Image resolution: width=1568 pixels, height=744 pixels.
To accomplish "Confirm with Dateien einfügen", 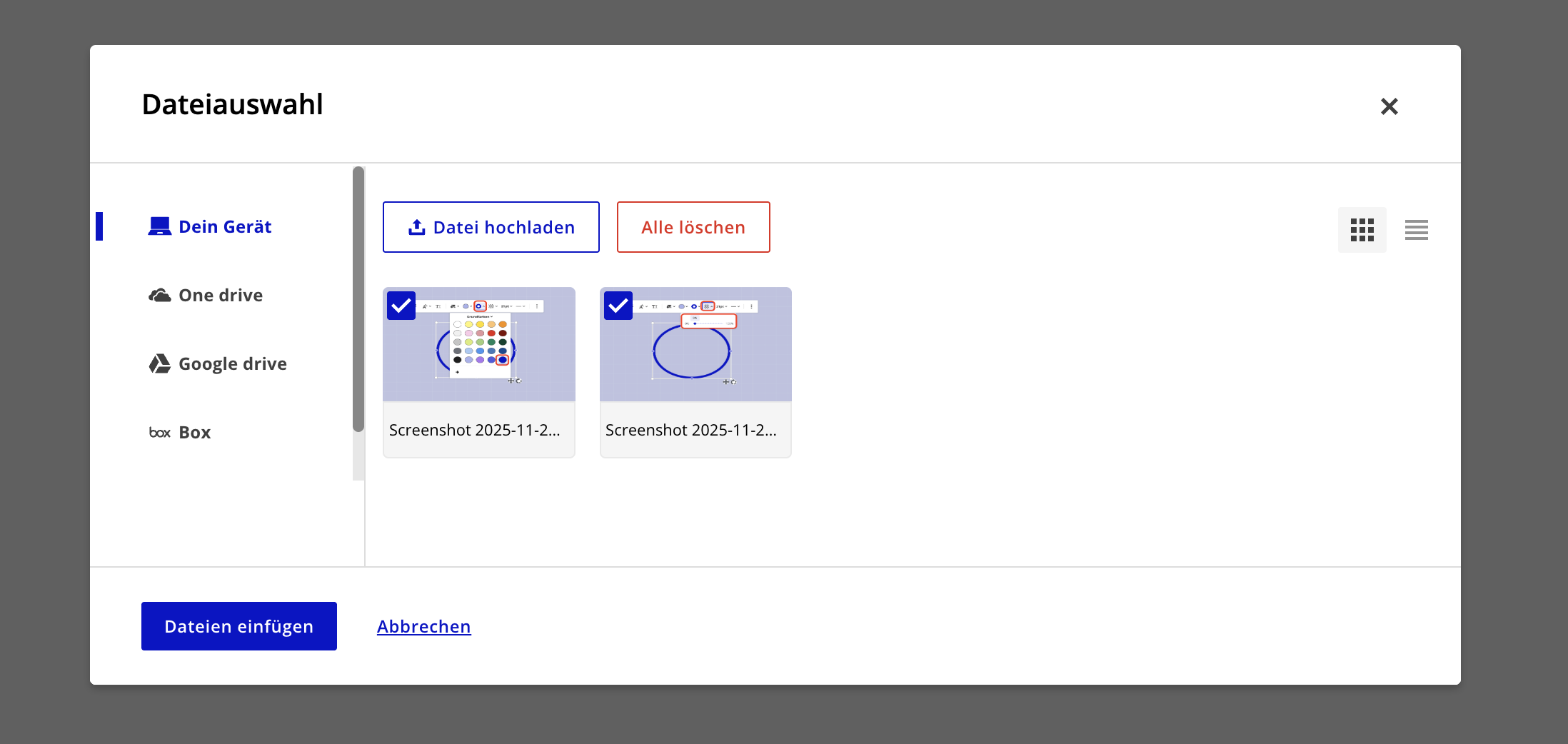I will tap(238, 626).
